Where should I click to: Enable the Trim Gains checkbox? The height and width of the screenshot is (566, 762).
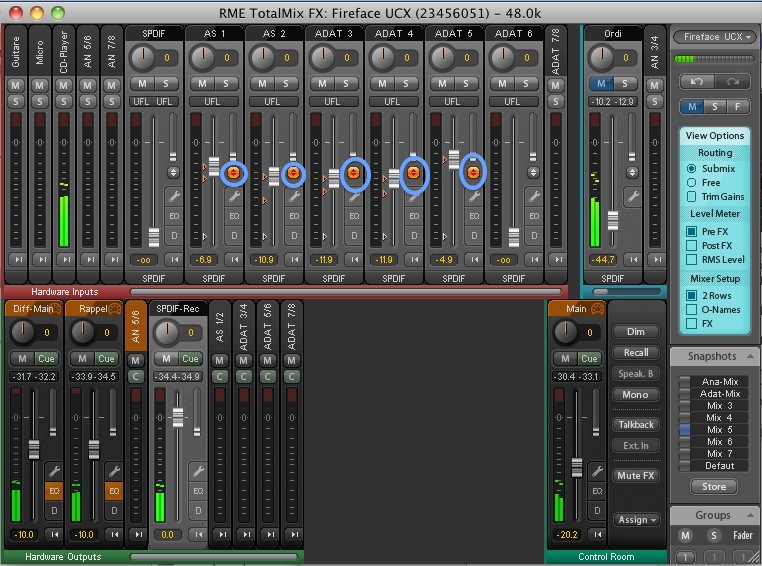point(691,197)
